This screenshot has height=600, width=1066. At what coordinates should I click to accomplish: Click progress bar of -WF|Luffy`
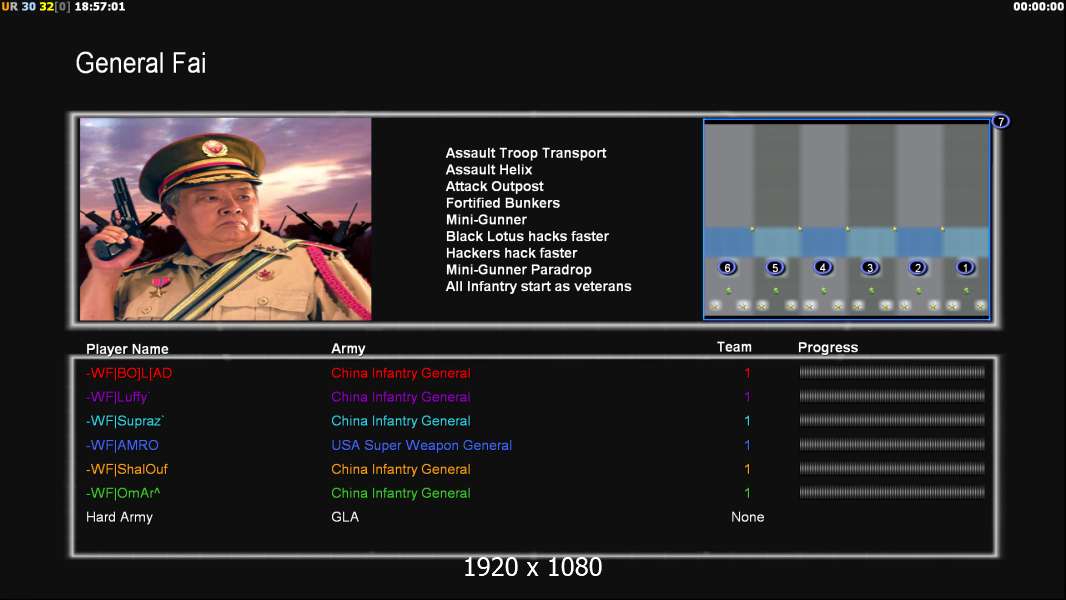pyautogui.click(x=892, y=396)
